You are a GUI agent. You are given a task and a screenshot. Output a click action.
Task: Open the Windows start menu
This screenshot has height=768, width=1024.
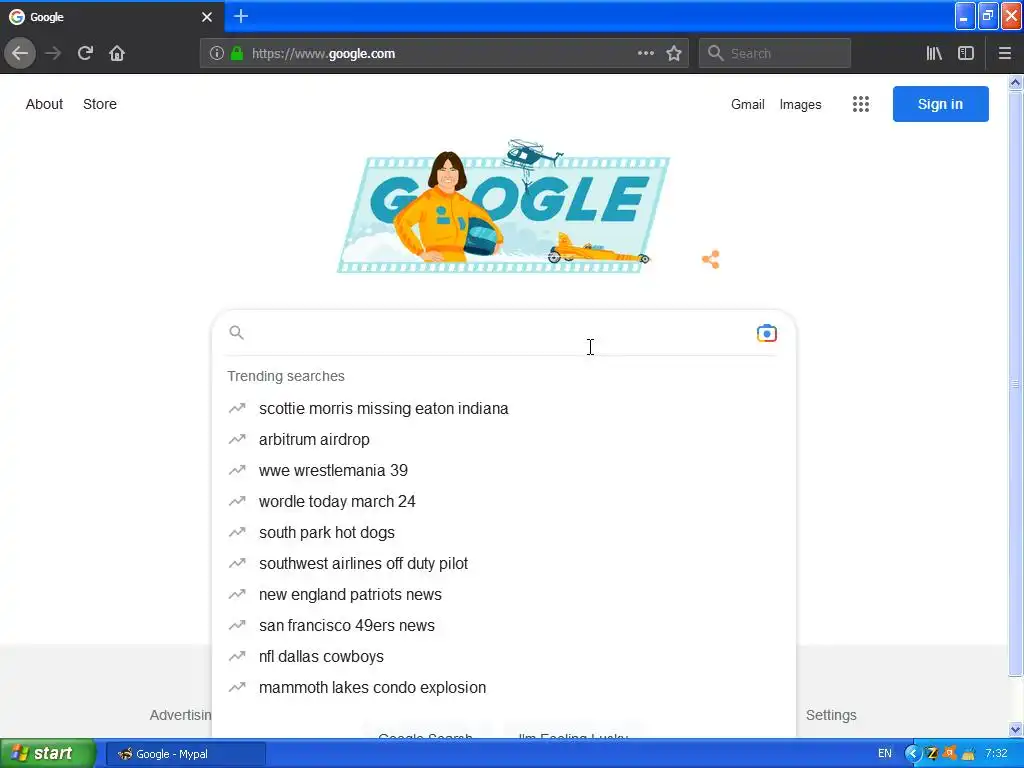coord(47,754)
